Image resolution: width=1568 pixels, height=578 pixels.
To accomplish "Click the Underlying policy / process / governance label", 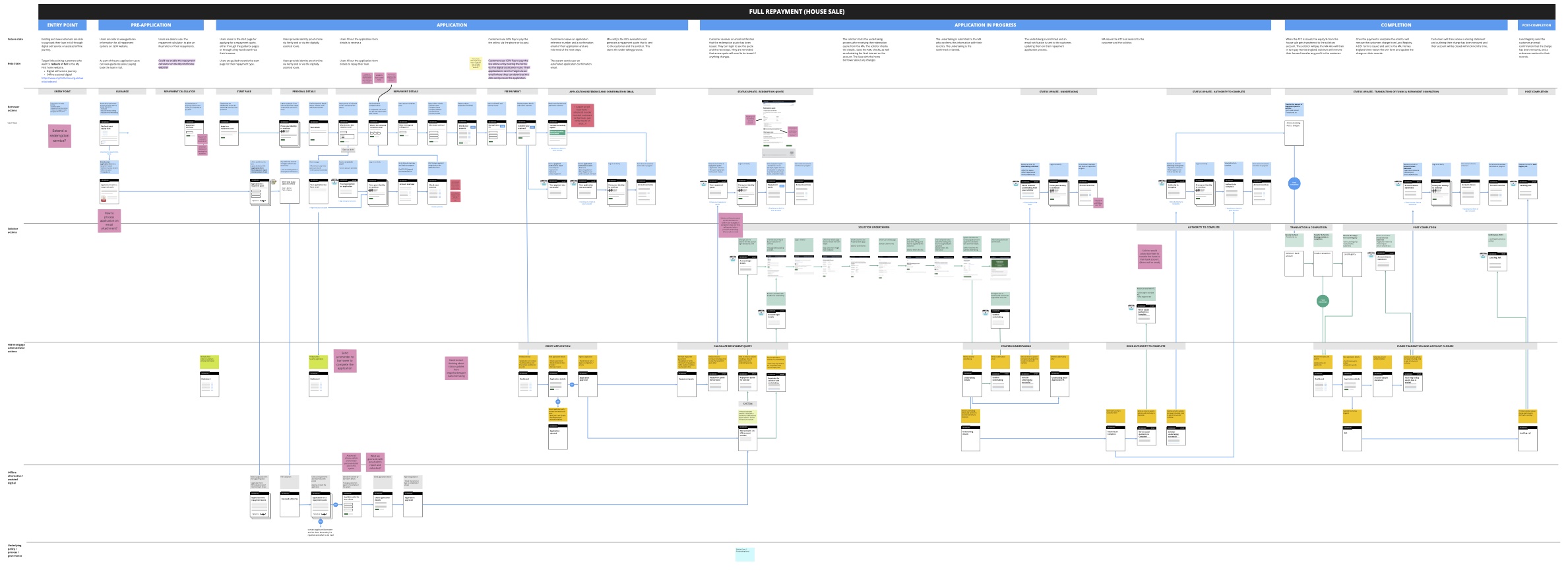I will 15,550.
